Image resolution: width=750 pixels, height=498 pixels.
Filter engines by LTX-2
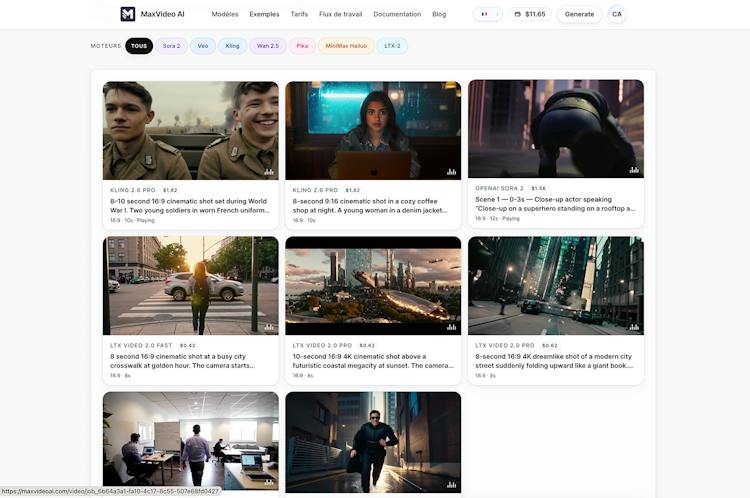(x=392, y=46)
